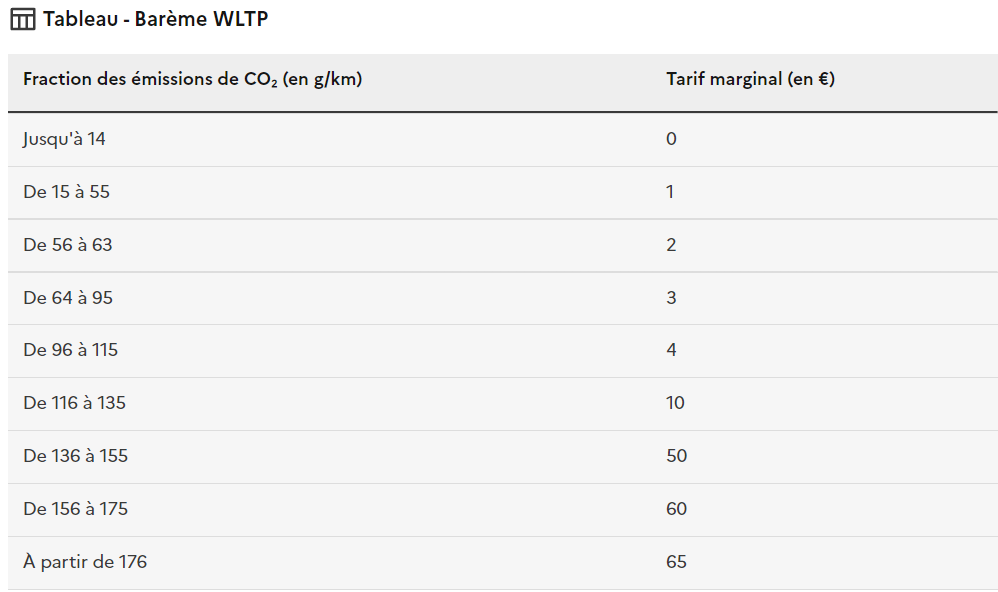
Task: Click the tarif value 0
Action: point(671,139)
